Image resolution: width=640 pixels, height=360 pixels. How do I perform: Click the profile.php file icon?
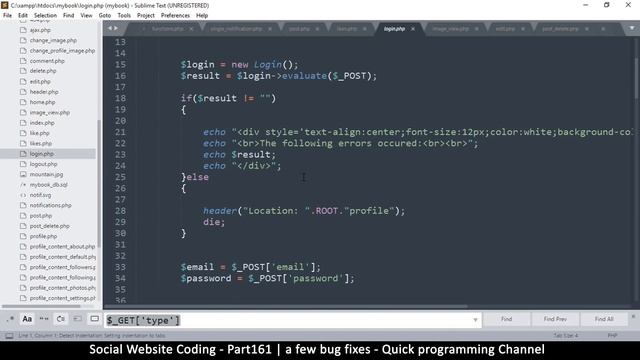pyautogui.click(x=23, y=236)
